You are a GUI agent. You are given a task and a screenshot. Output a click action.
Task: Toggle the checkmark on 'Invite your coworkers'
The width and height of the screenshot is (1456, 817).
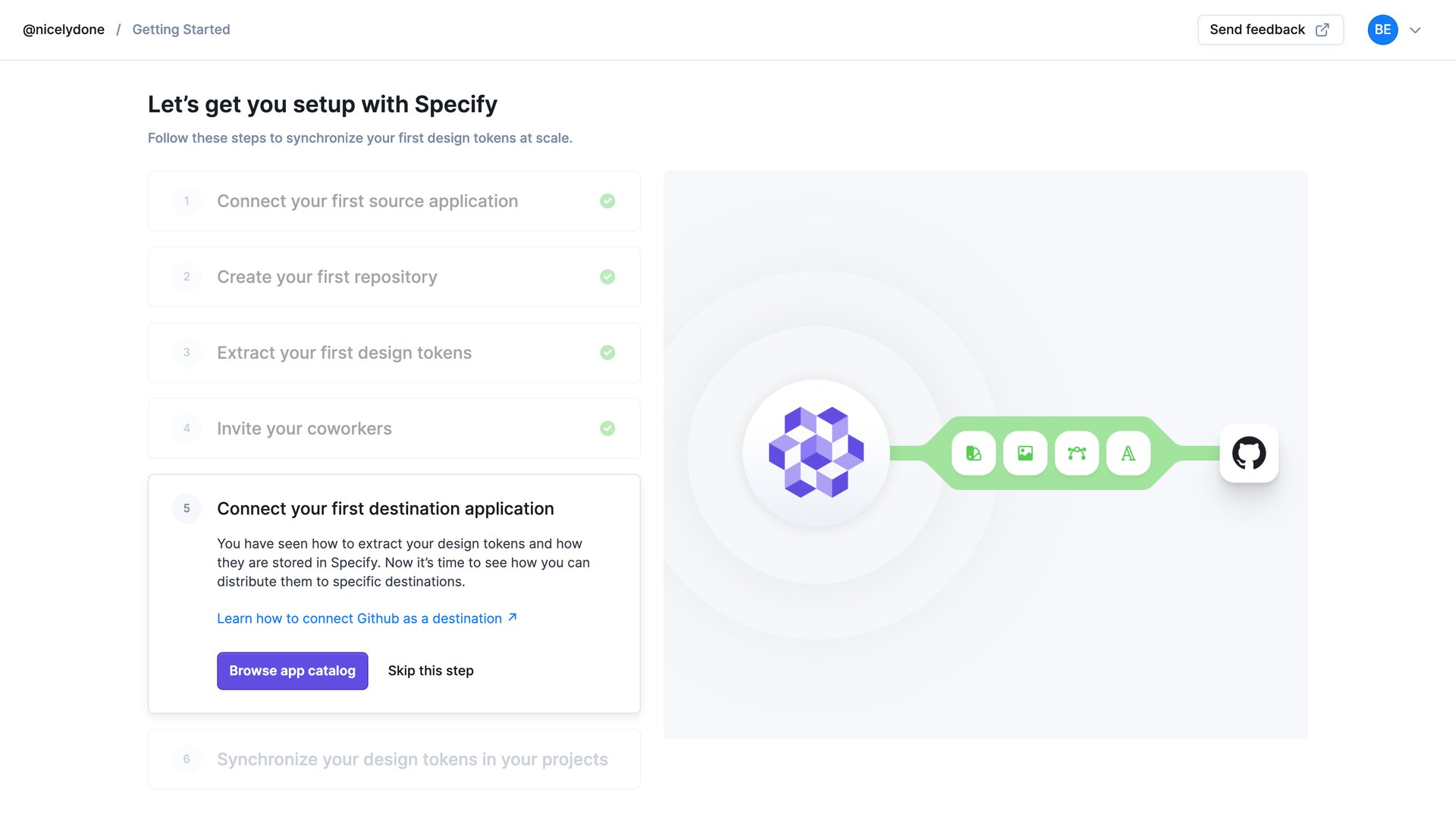pyautogui.click(x=607, y=429)
